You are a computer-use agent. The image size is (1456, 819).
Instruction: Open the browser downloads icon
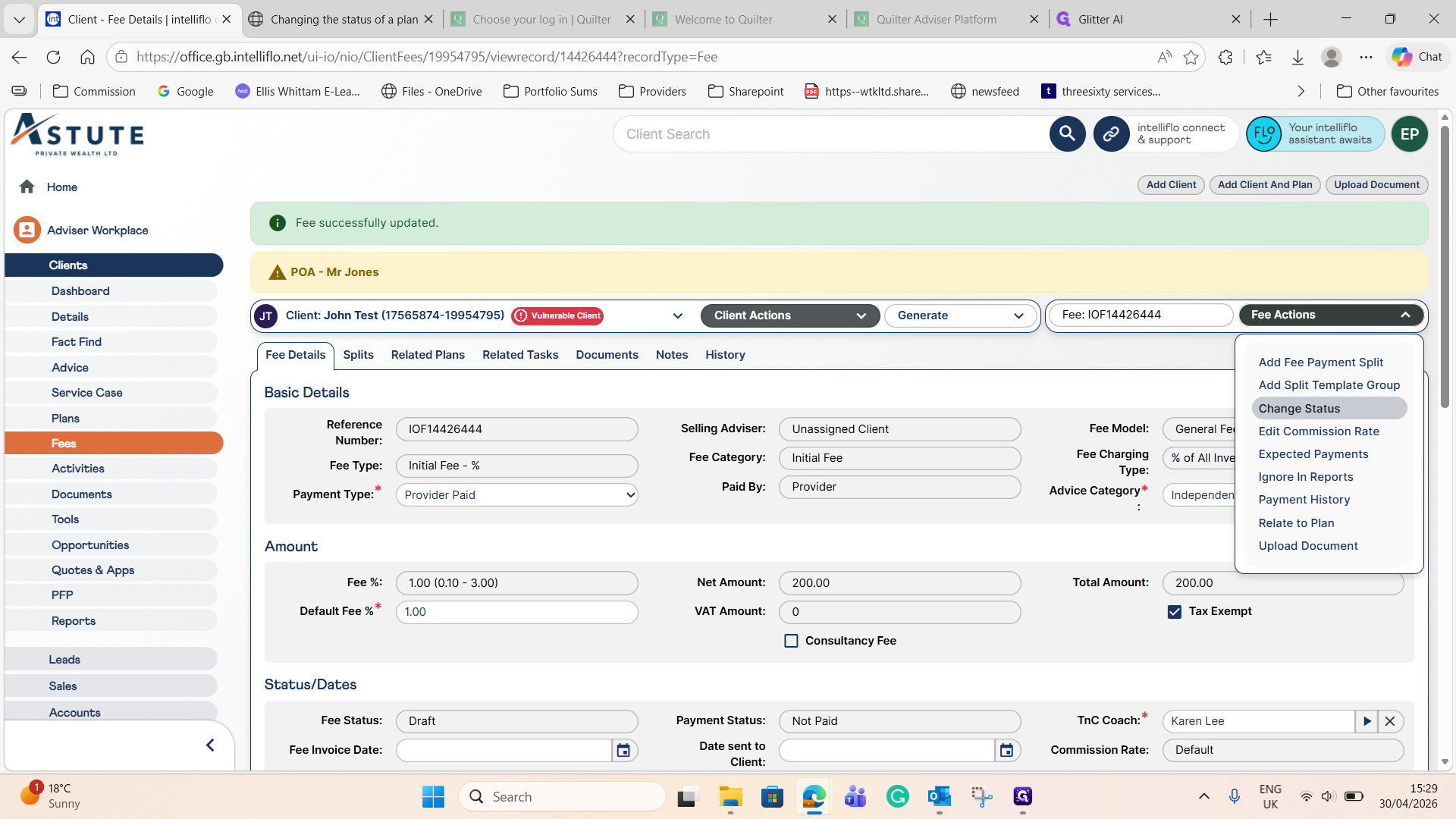1298,57
